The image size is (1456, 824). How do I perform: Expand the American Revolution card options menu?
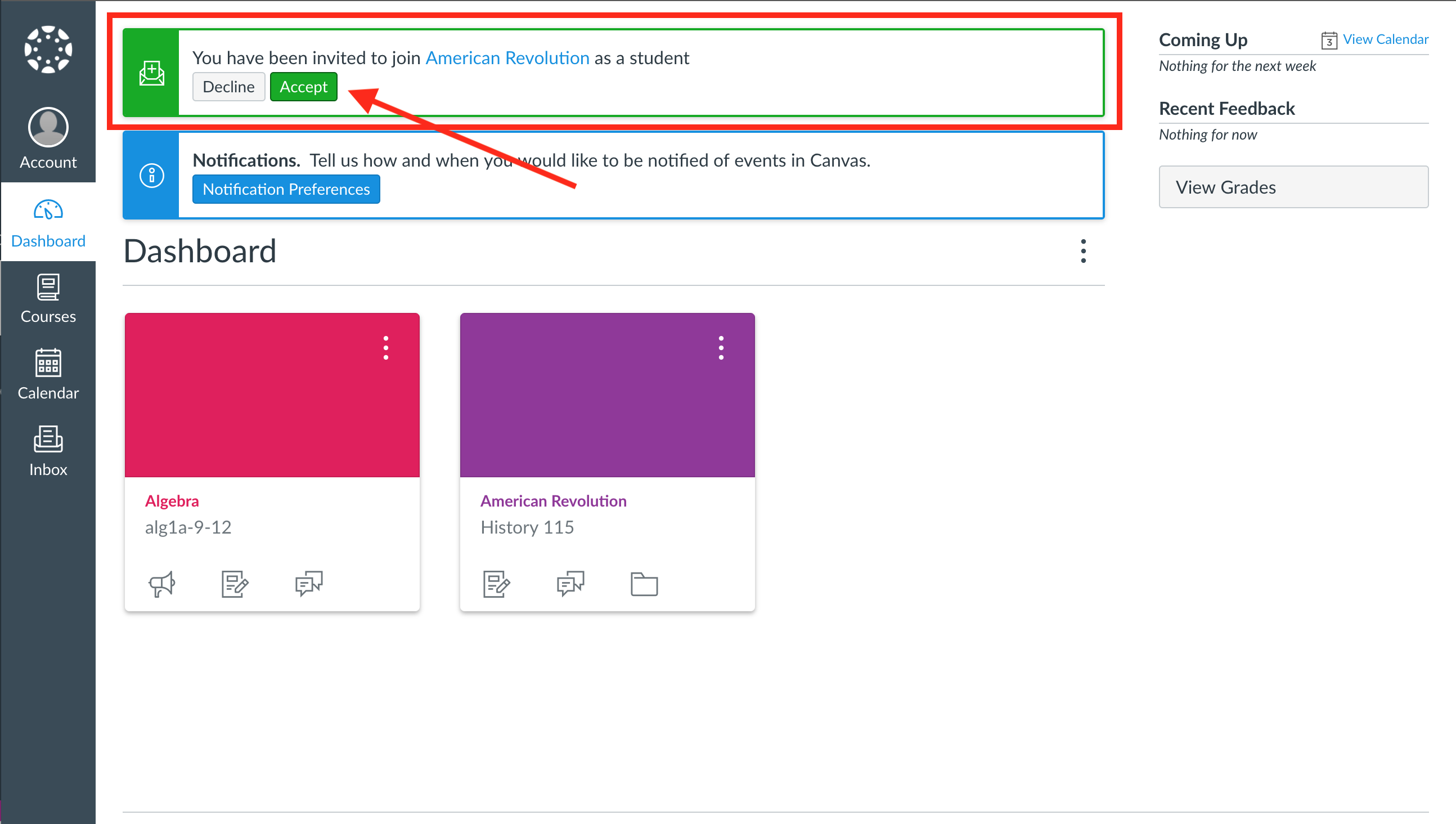tap(721, 347)
